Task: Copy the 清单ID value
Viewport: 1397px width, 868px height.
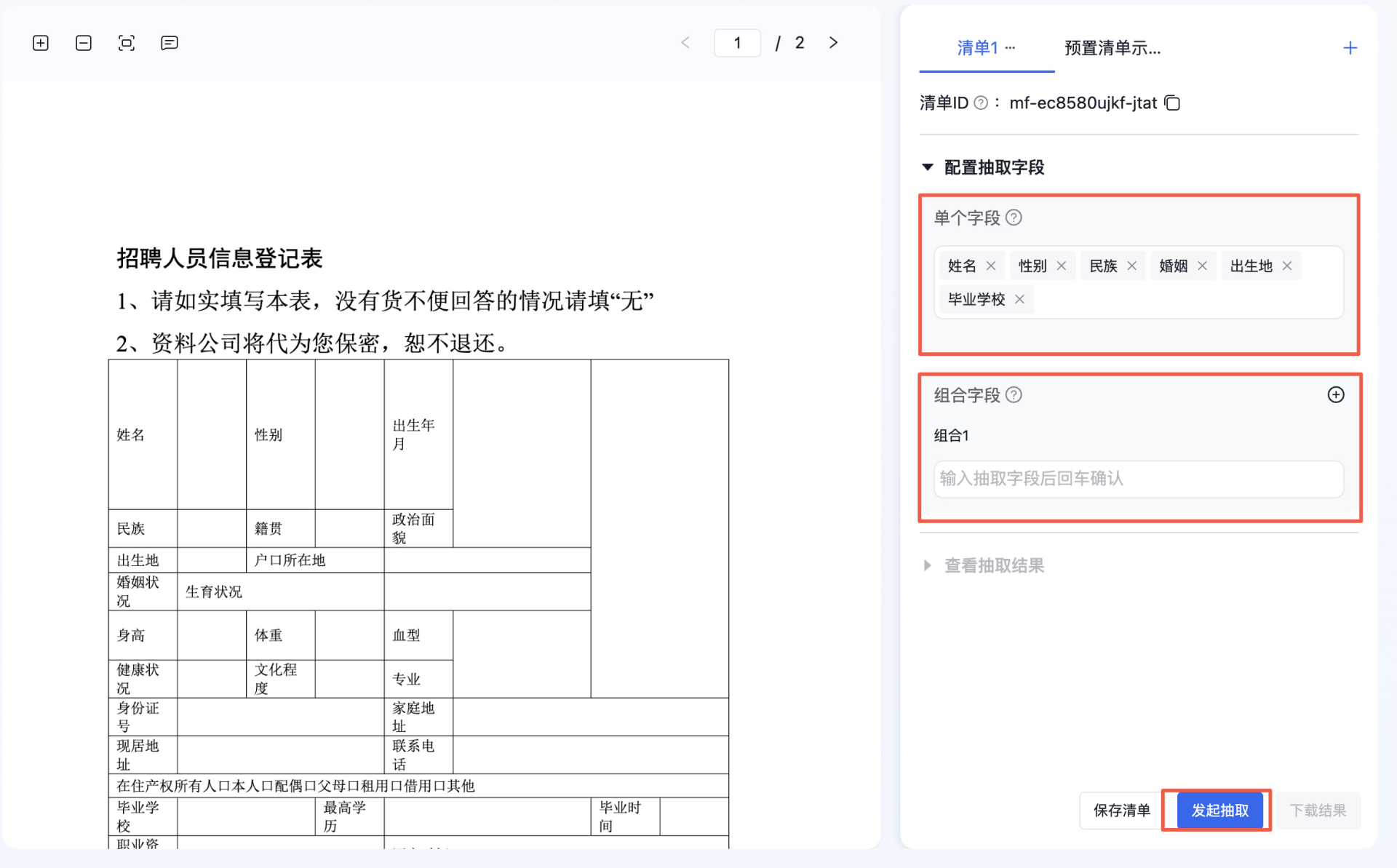Action: click(1172, 103)
